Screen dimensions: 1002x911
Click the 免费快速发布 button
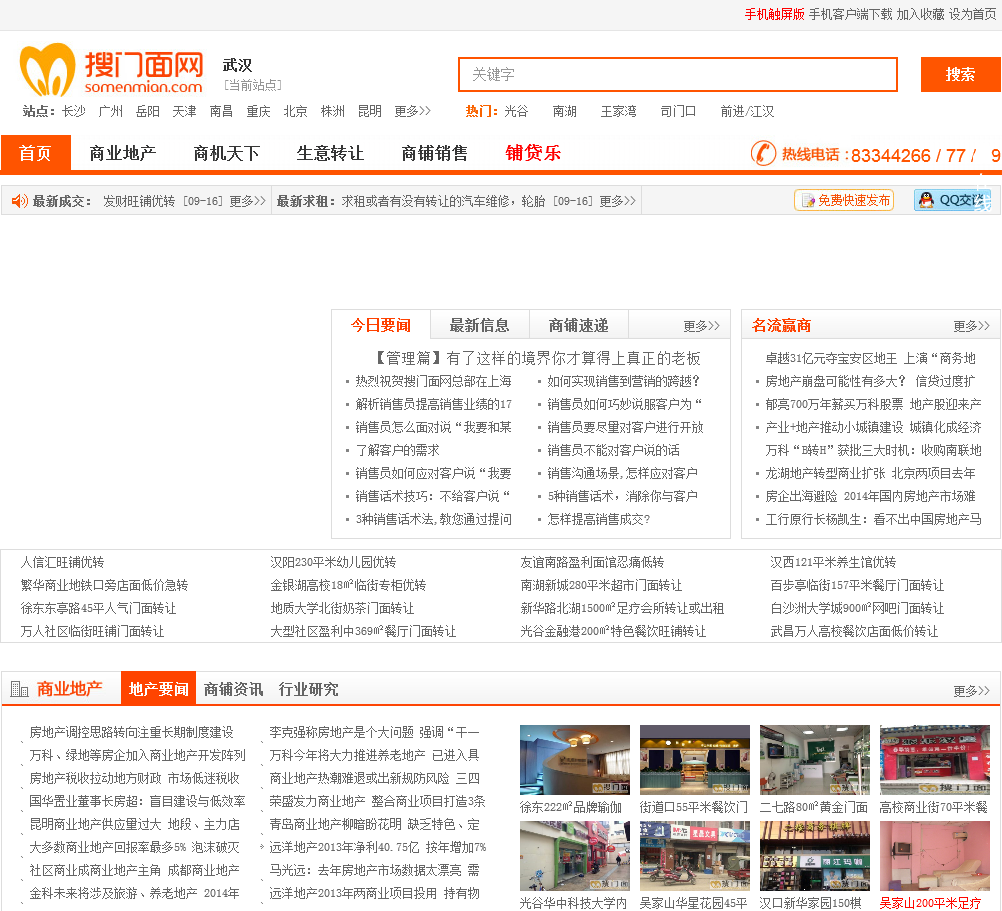click(844, 201)
